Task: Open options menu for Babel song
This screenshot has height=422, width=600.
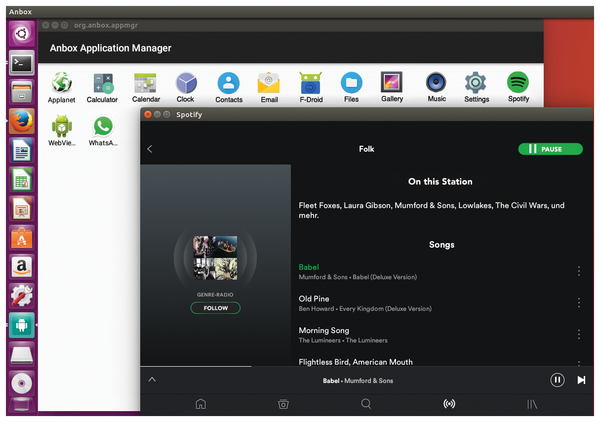Action: pyautogui.click(x=579, y=271)
